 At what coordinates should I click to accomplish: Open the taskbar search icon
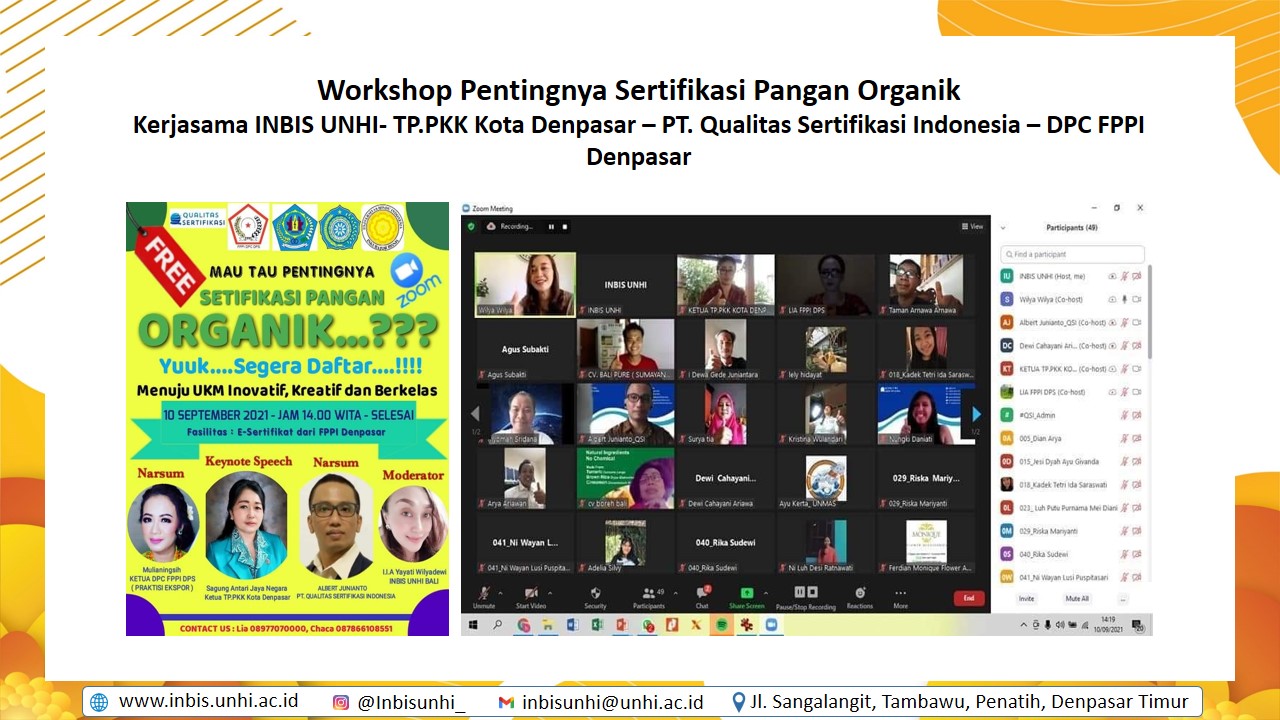tap(498, 625)
